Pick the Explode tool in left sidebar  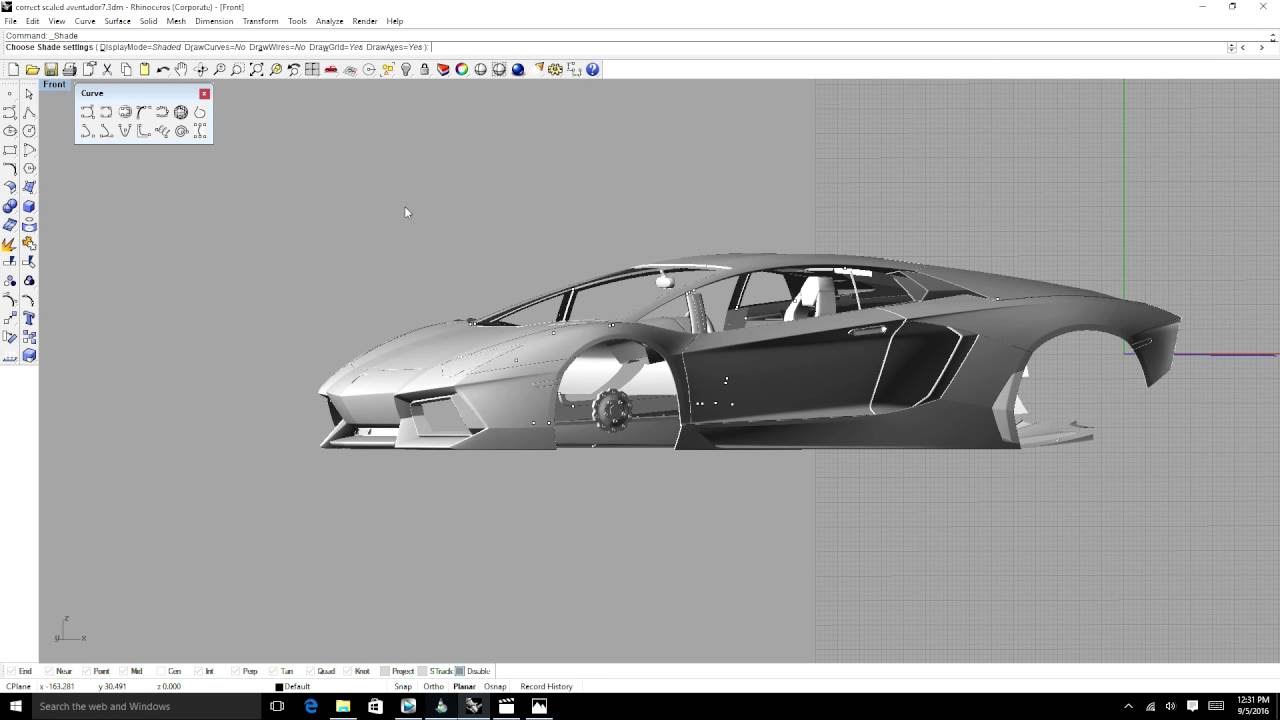(10, 244)
